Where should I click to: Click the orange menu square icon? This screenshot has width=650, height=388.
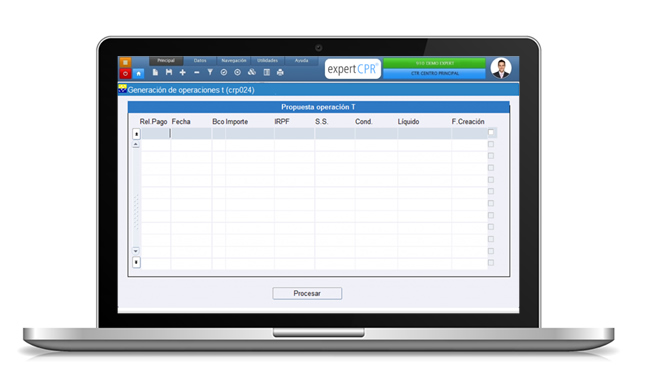125,62
